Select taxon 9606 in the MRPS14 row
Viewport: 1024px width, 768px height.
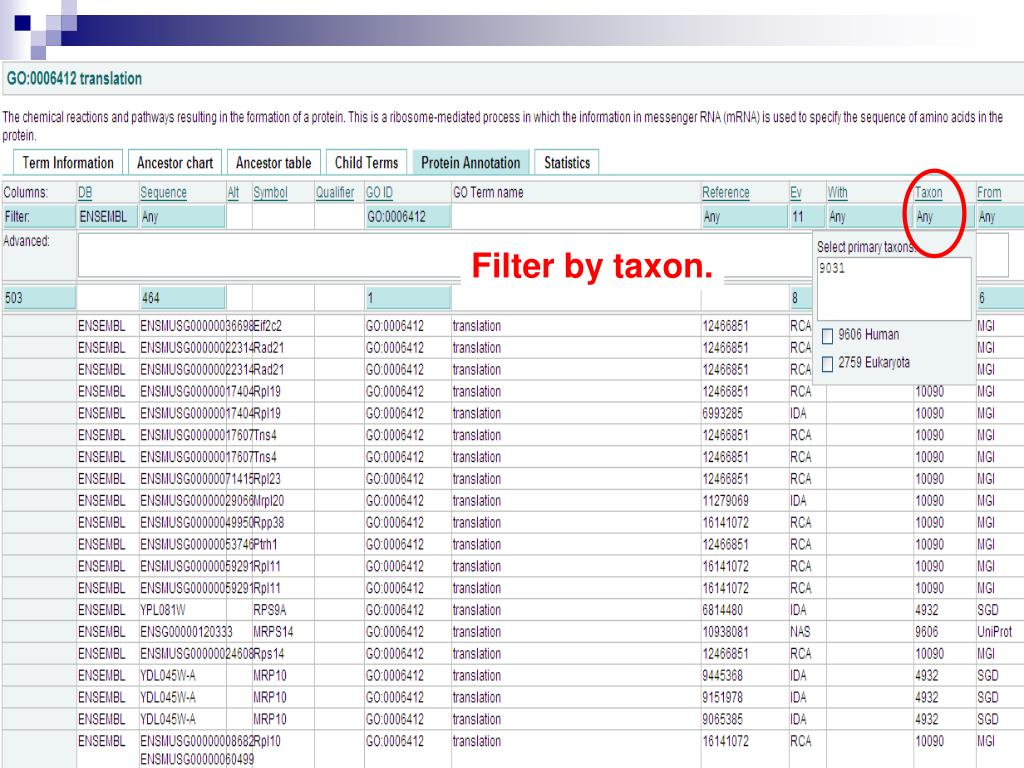pyautogui.click(x=927, y=632)
